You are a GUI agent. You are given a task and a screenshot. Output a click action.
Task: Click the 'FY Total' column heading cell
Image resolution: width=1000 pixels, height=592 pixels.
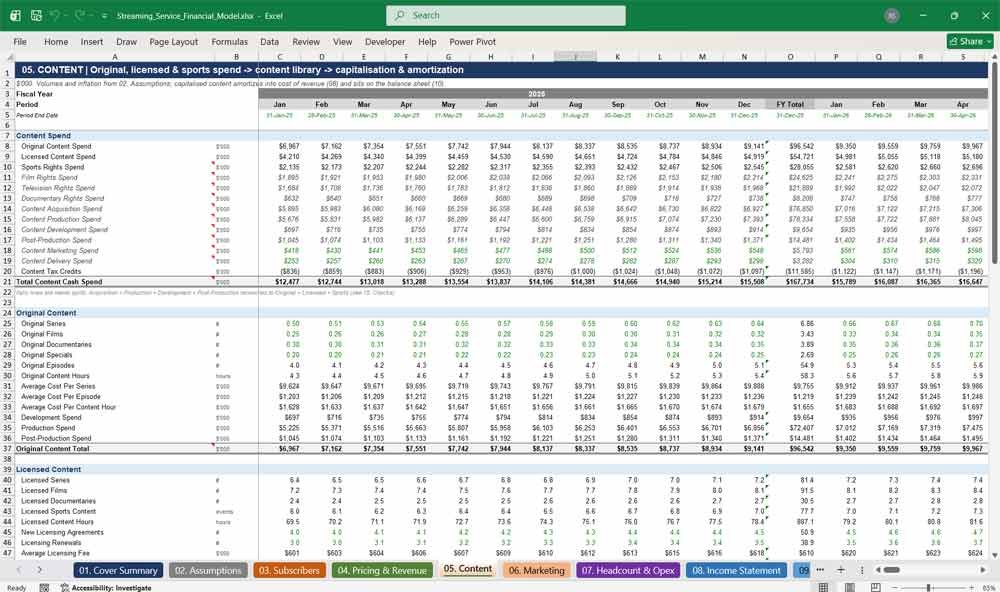[x=790, y=104]
